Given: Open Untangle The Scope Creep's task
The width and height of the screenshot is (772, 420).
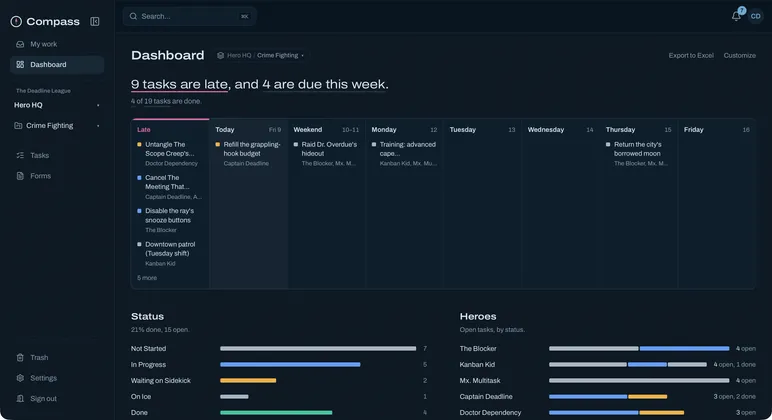Looking at the screenshot, I should pos(170,153).
